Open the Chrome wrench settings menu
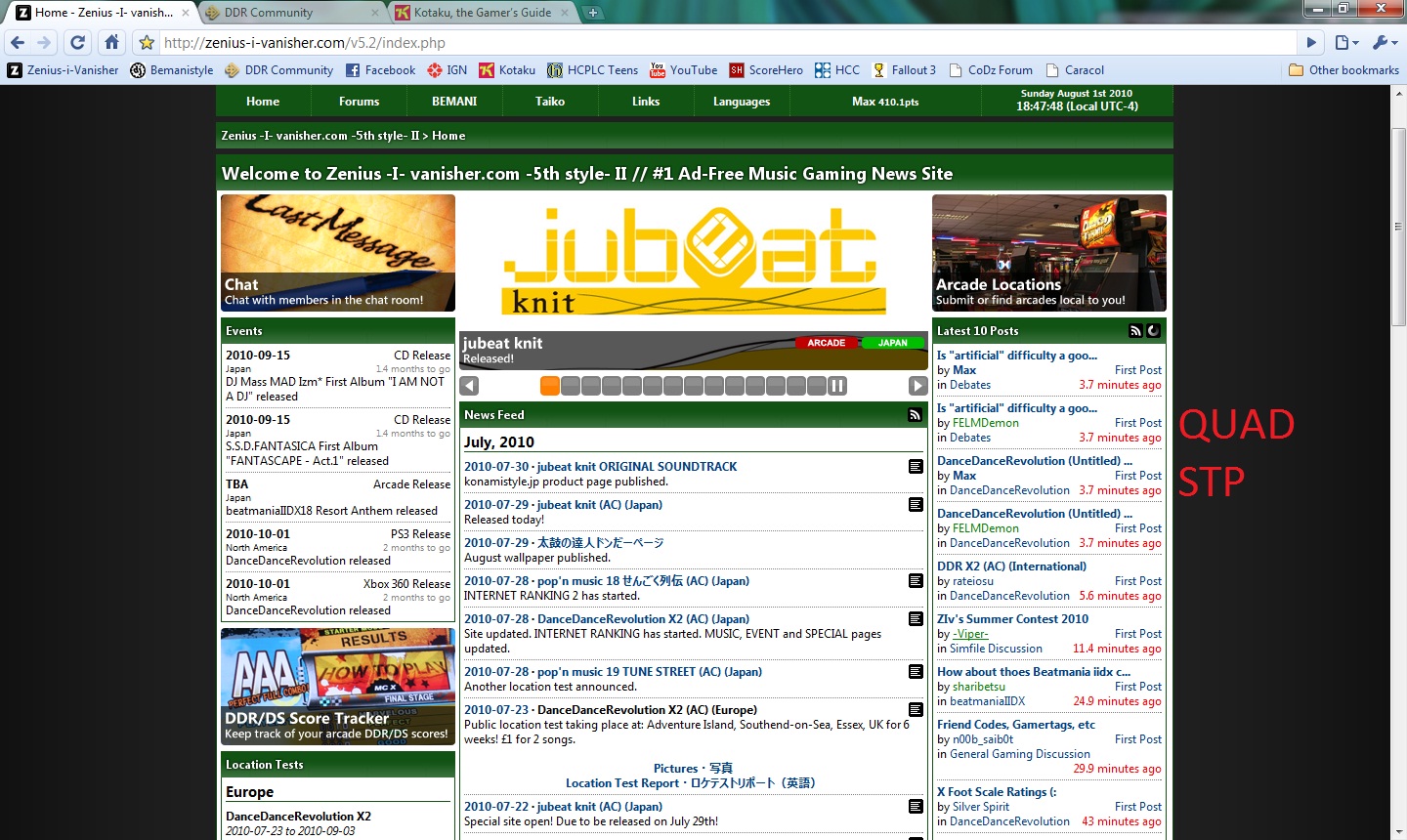 click(1386, 43)
